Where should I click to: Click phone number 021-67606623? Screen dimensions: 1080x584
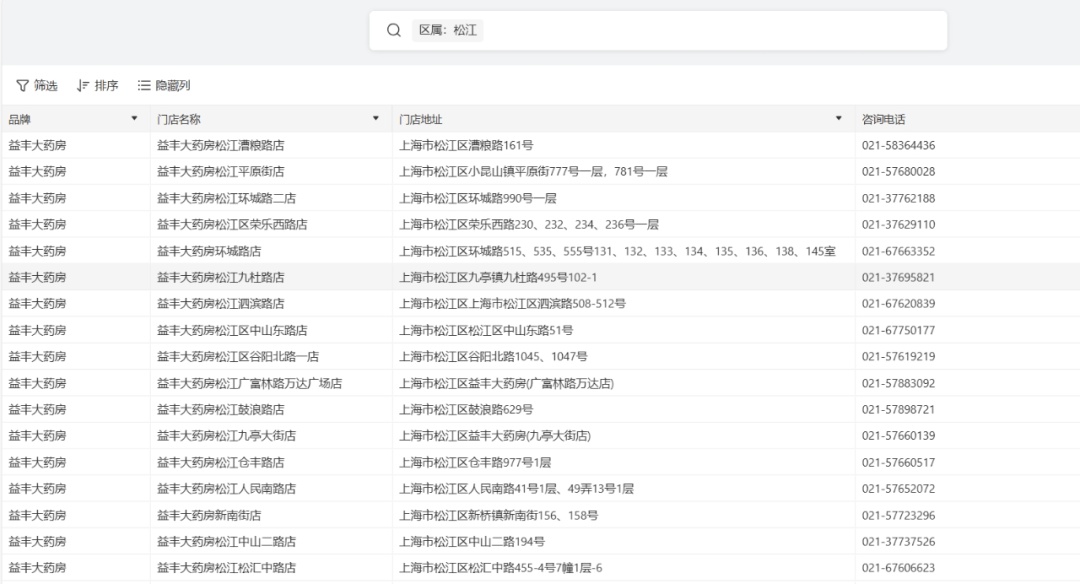coord(898,569)
